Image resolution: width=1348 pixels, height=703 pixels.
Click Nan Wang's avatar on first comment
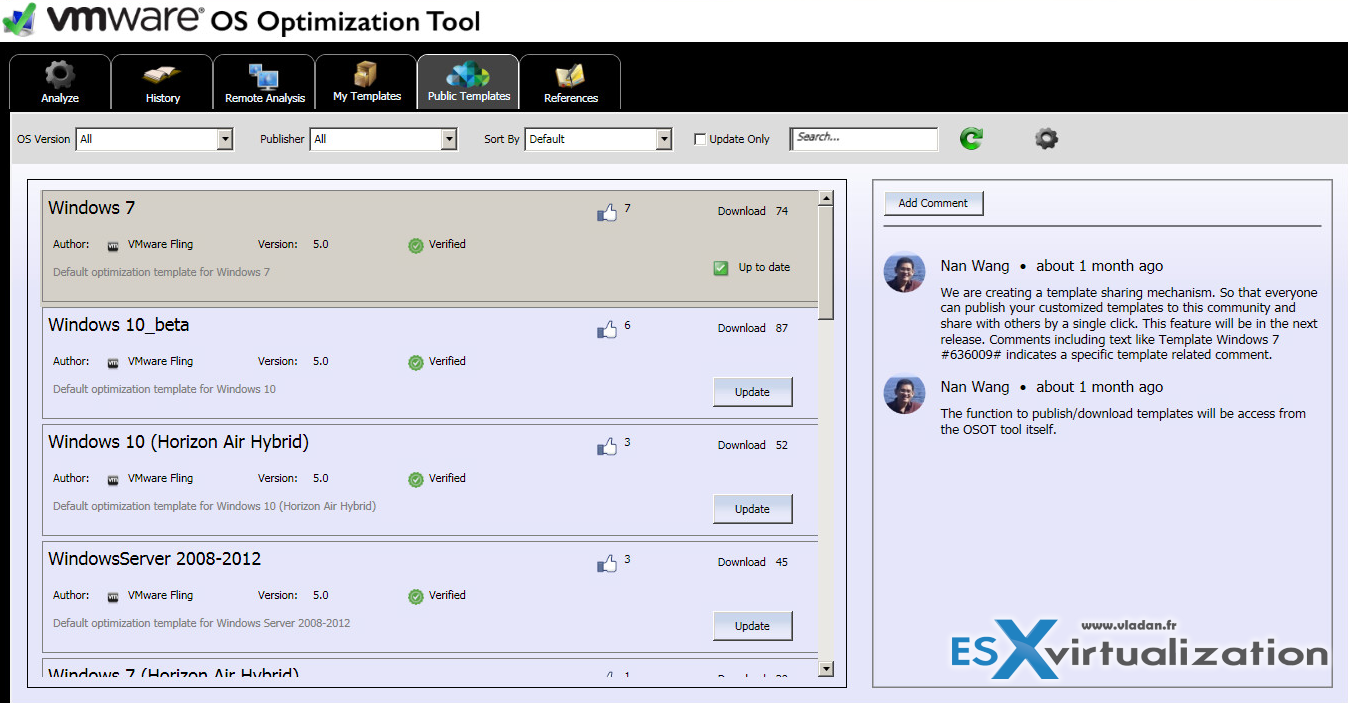tap(905, 272)
